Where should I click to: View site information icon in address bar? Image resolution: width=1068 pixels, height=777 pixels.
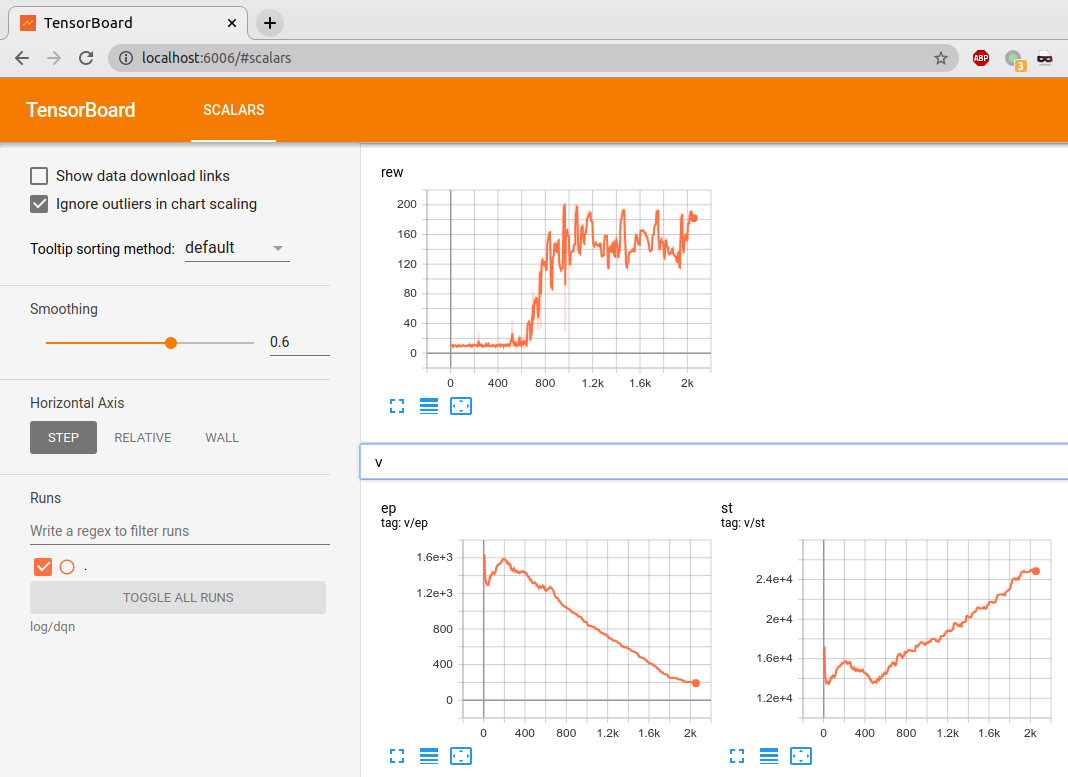(x=126, y=58)
